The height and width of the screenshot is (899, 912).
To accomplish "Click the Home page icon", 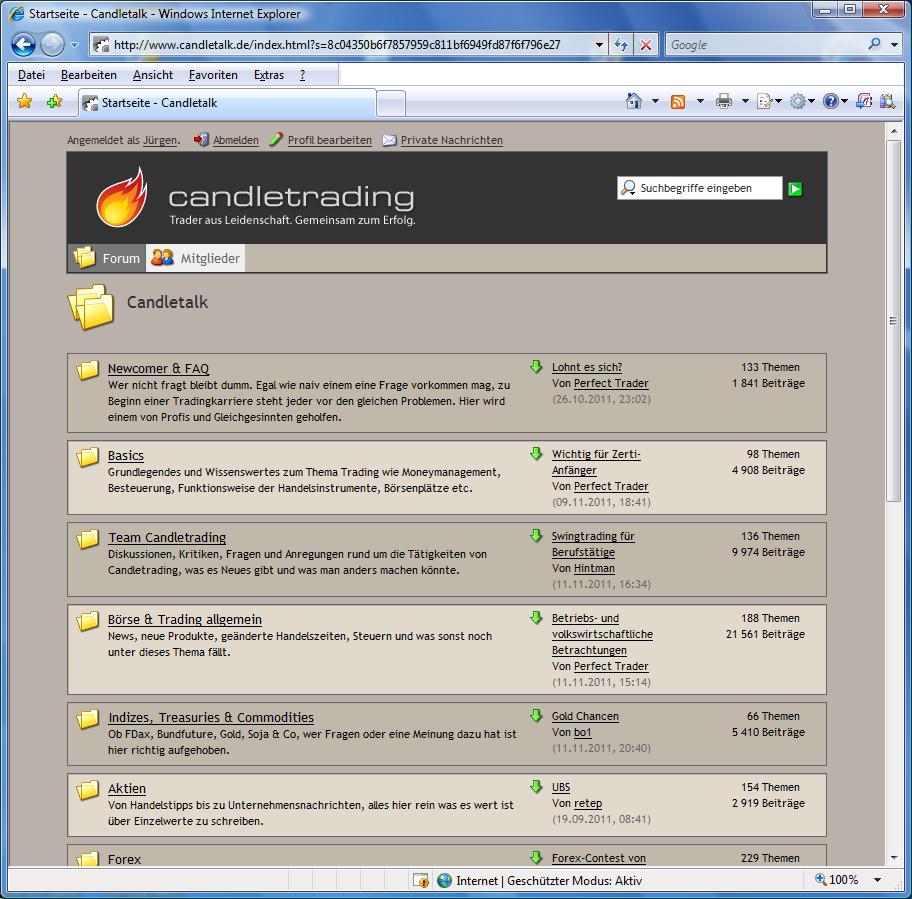I will point(634,102).
